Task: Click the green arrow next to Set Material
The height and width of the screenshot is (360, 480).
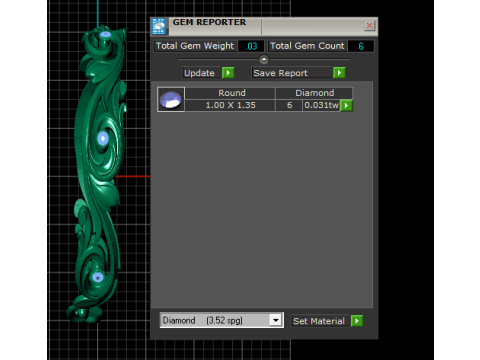Action: click(x=357, y=321)
